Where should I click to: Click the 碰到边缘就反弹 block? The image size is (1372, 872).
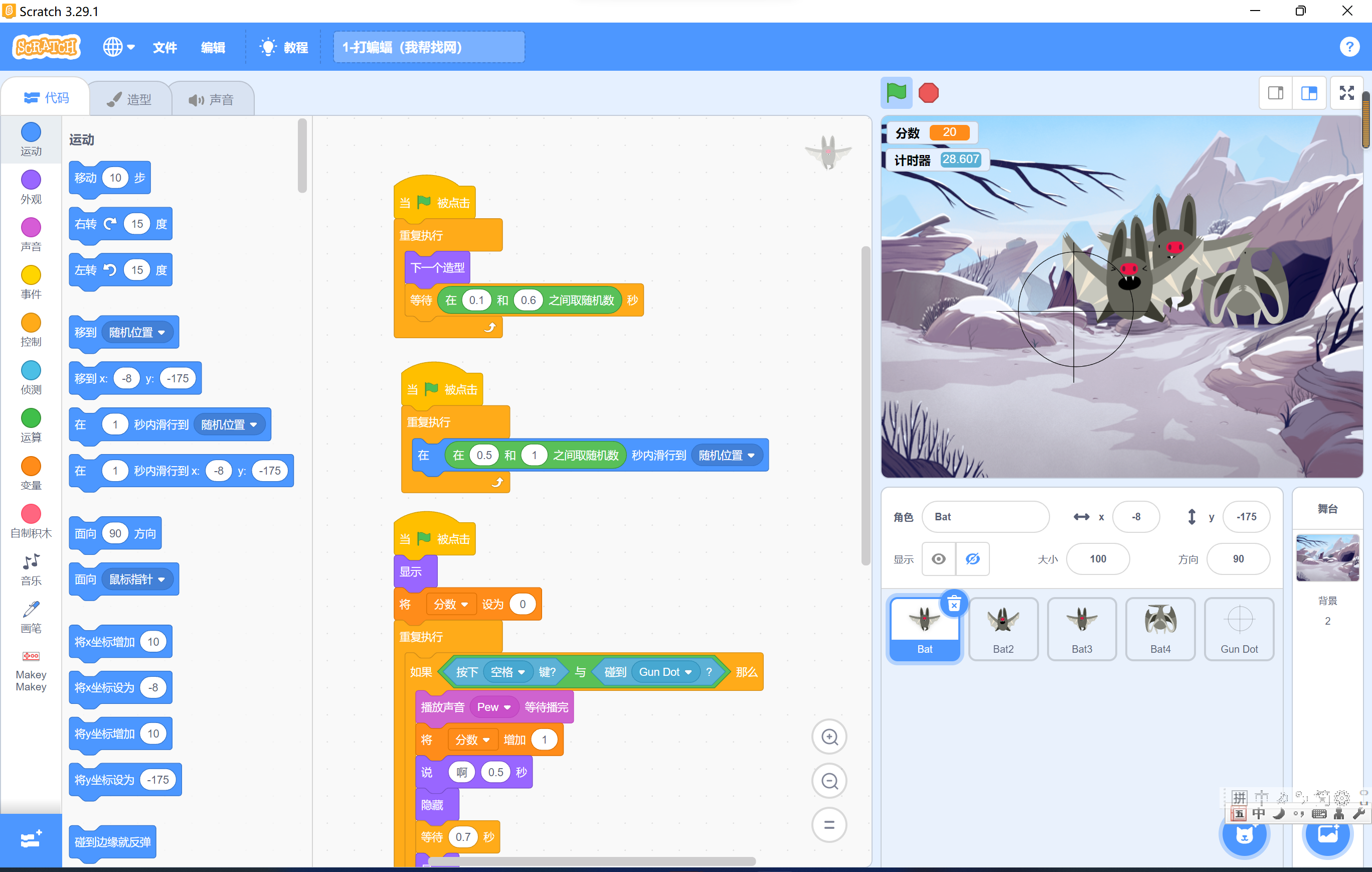click(113, 842)
